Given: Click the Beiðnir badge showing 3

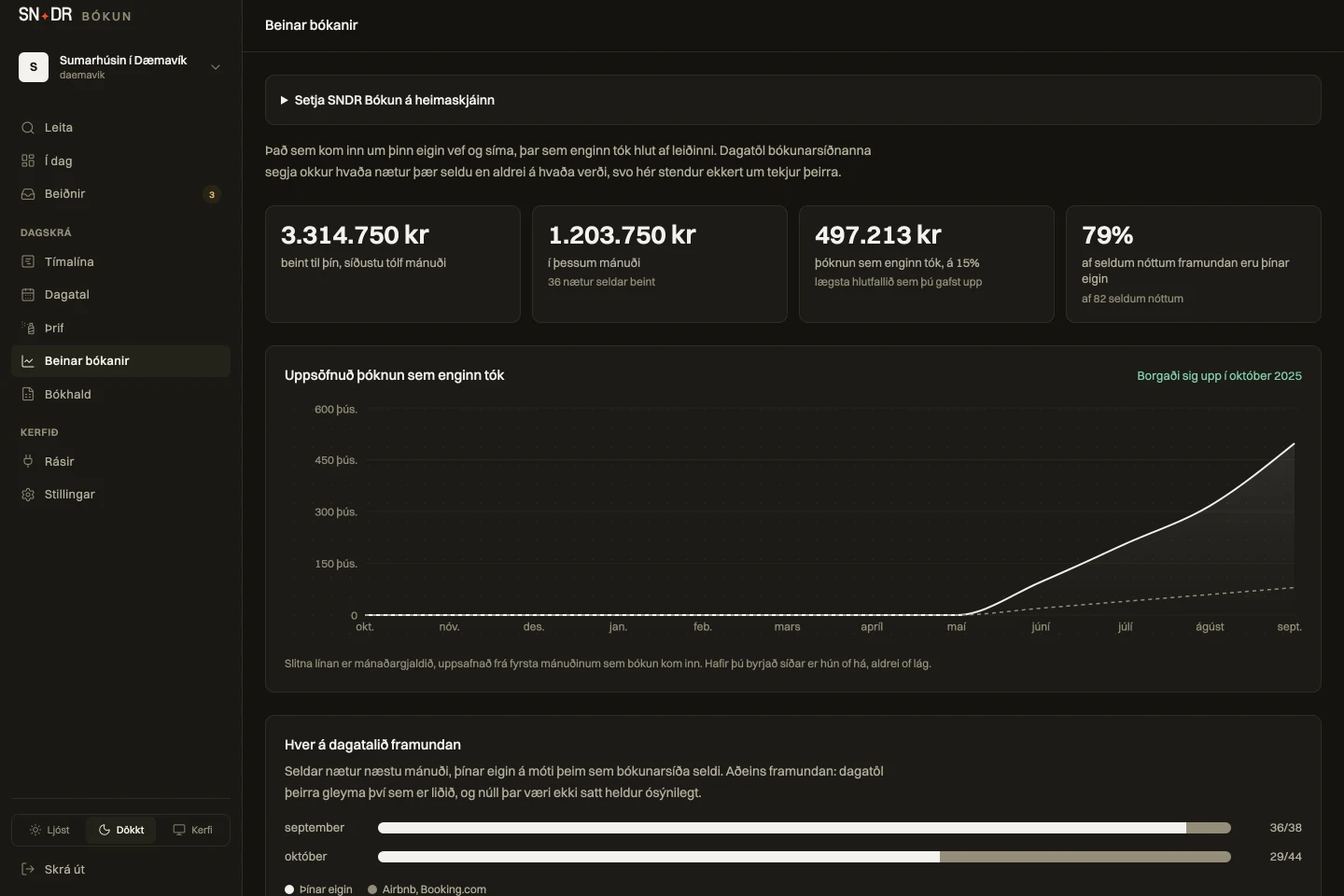Looking at the screenshot, I should pyautogui.click(x=212, y=194).
